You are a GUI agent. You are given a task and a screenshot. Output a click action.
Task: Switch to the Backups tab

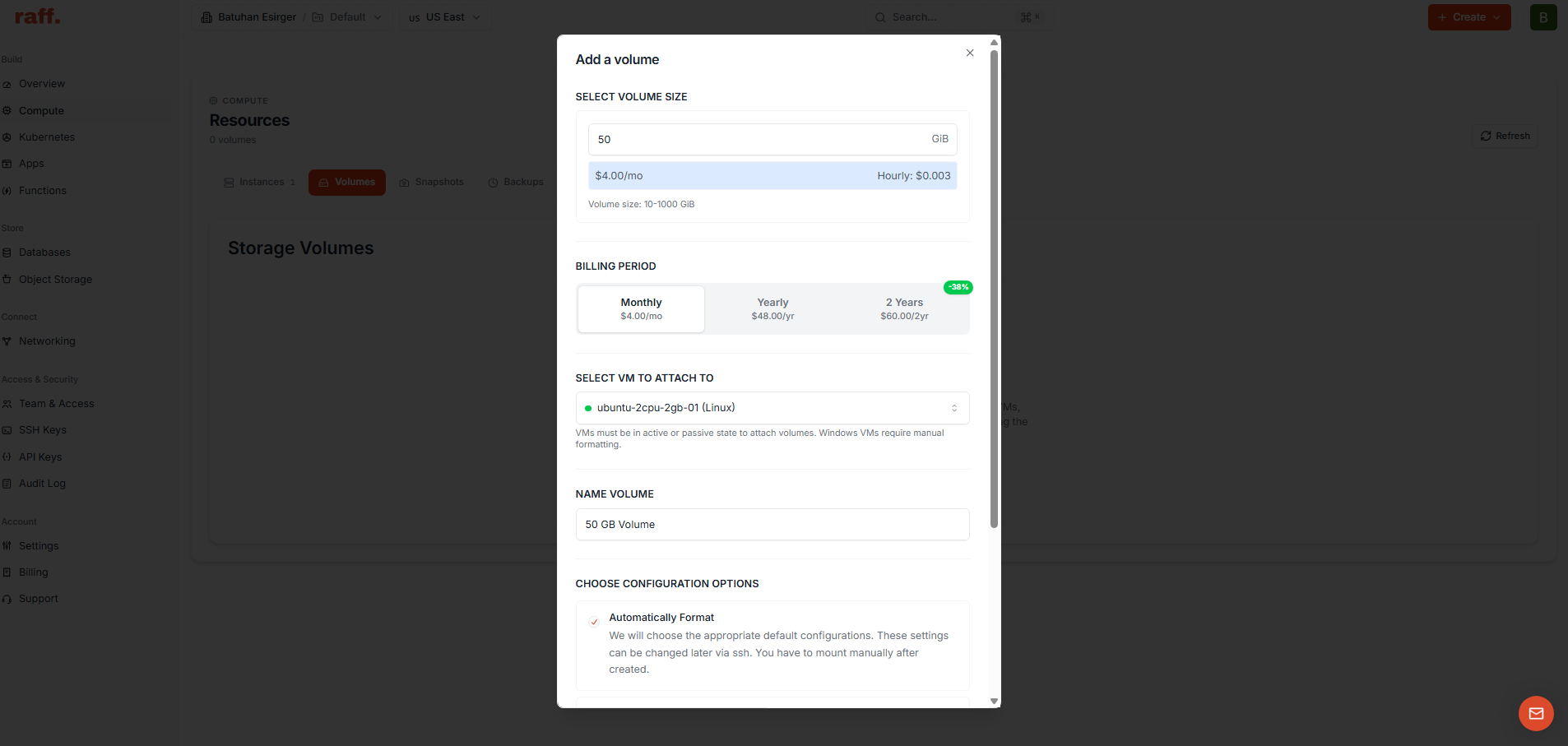pos(516,183)
